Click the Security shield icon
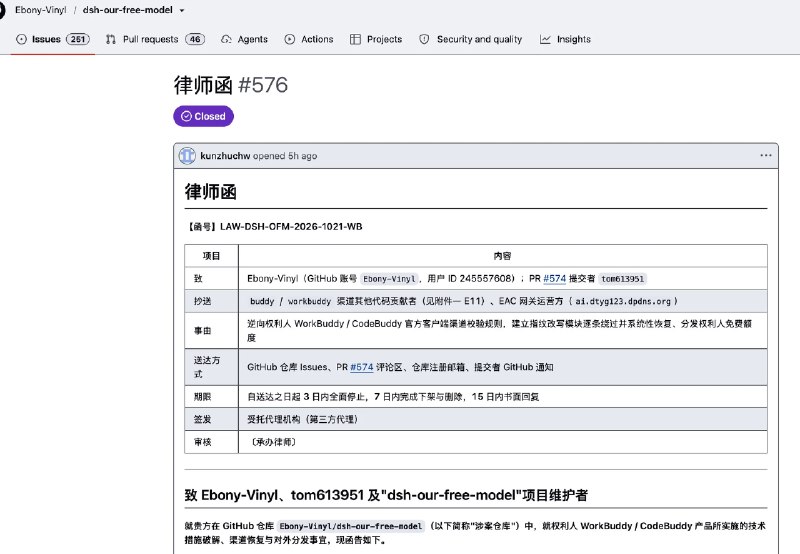800x554 pixels. 424,39
